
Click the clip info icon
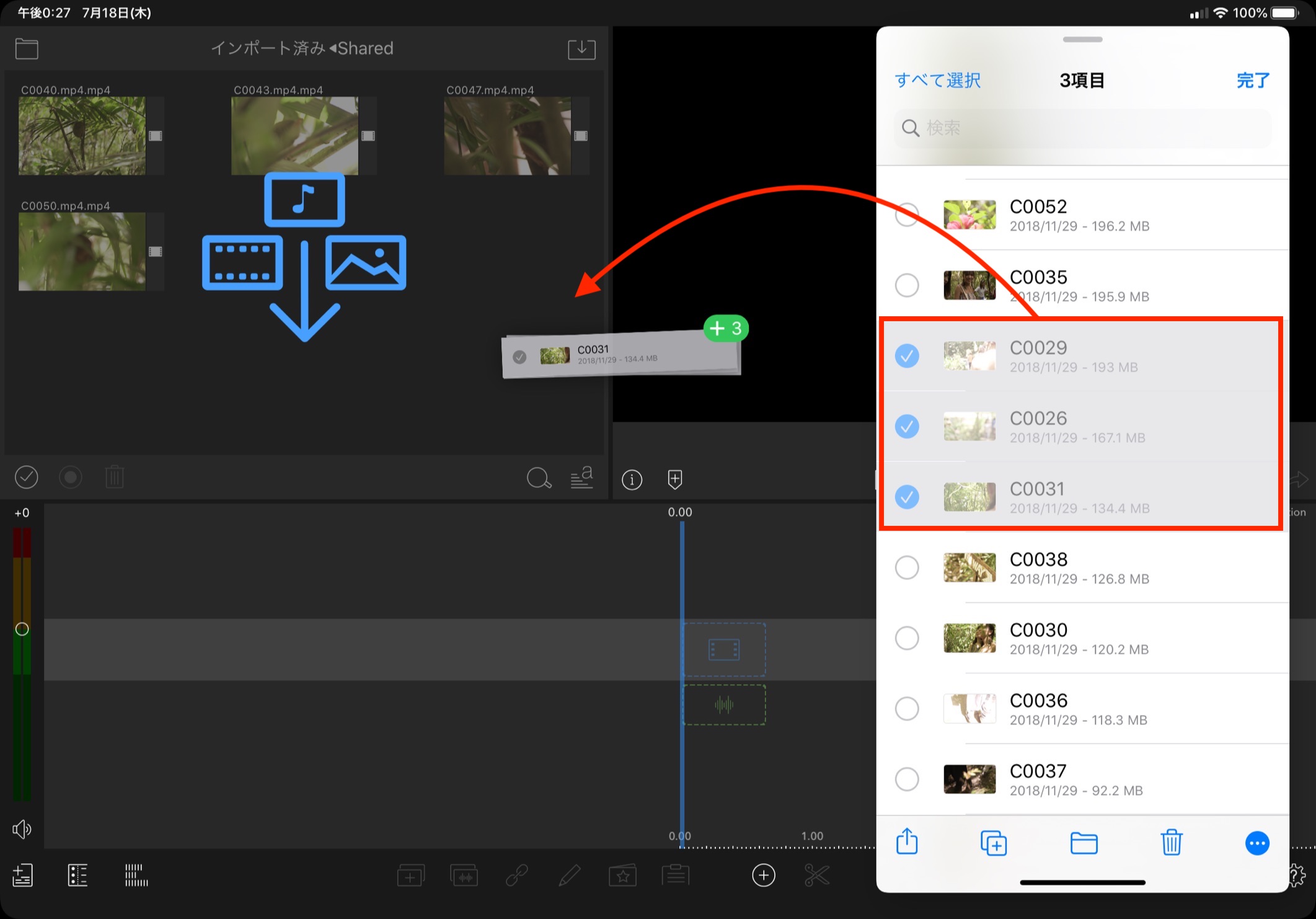point(632,479)
